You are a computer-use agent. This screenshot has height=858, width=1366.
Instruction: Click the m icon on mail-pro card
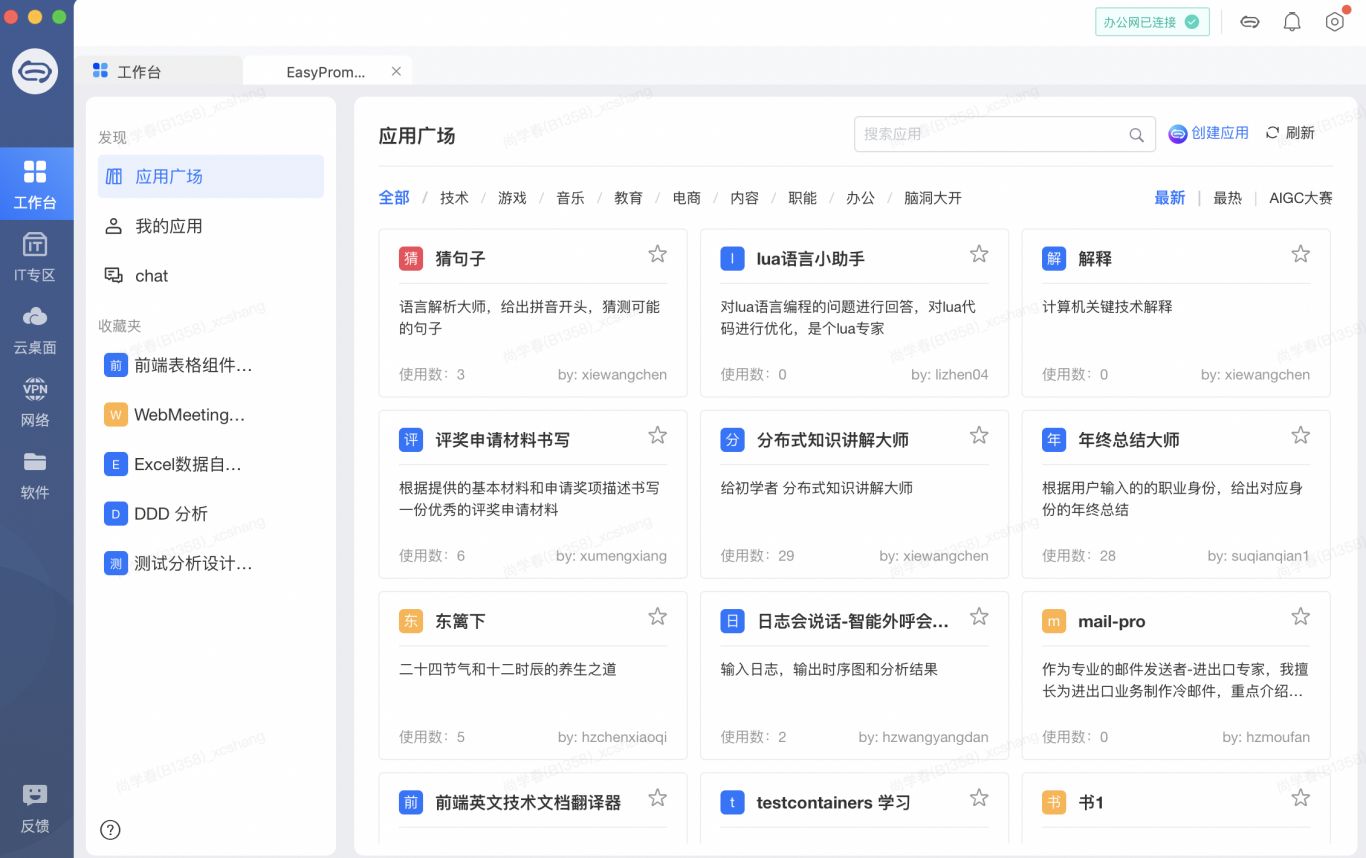pos(1054,621)
